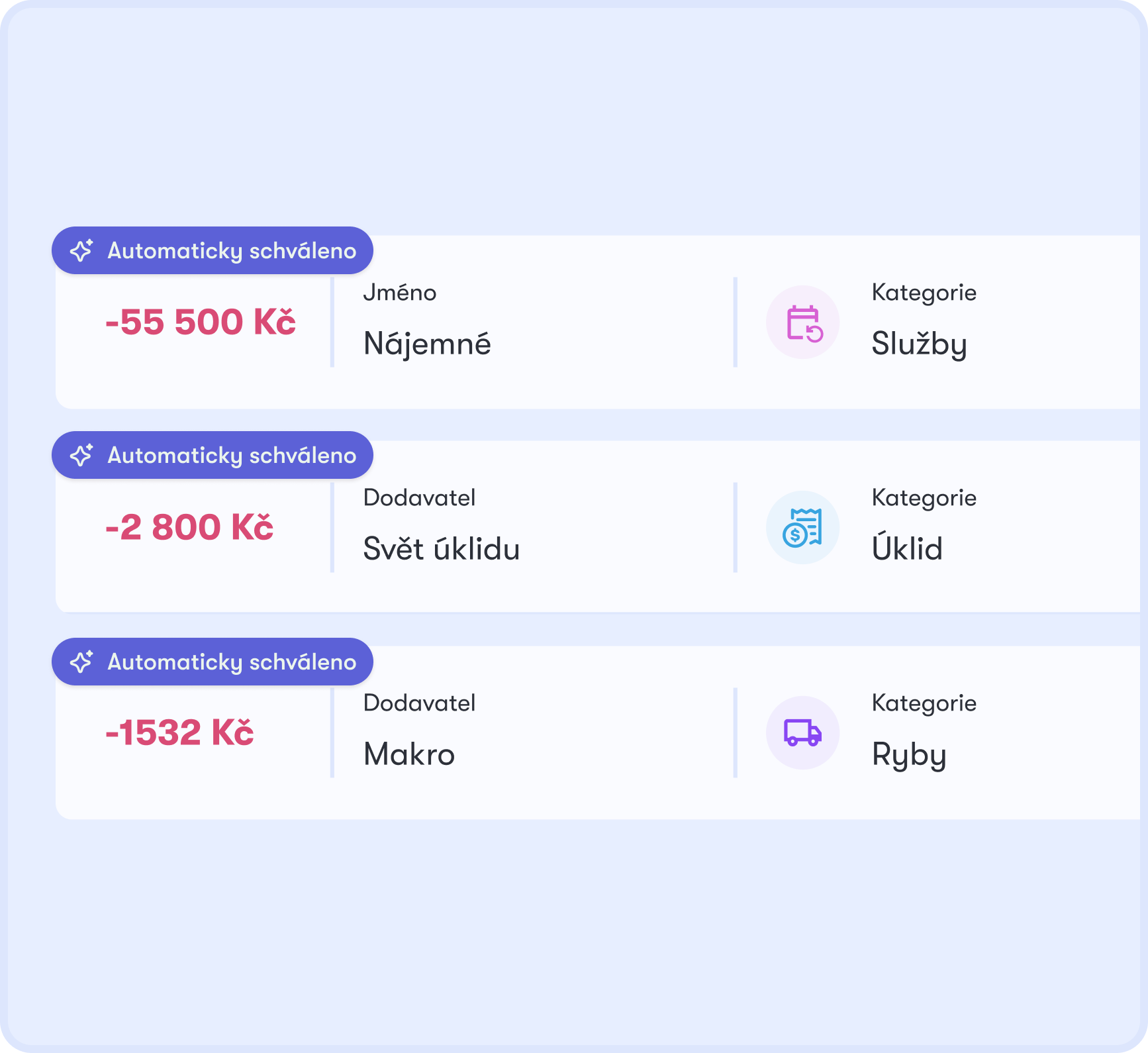Click the -2 800 Kč amount
Screen dimensions: 1148x1053
click(x=189, y=527)
